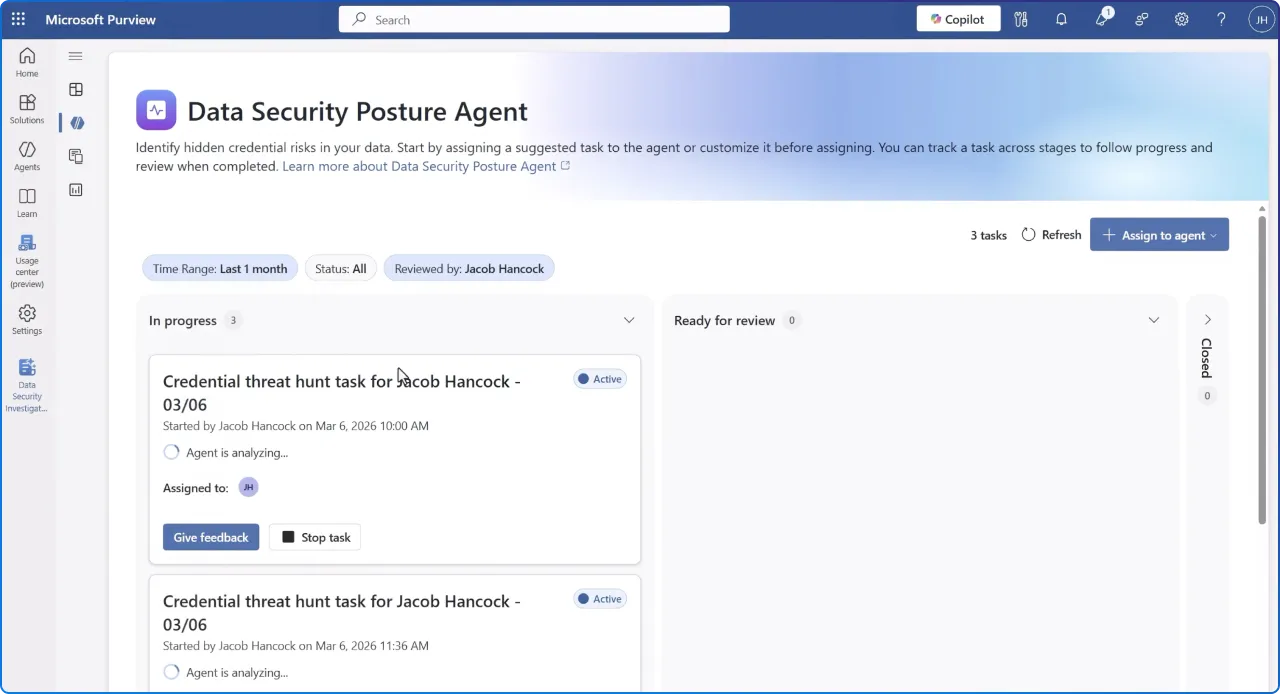Screen dimensions: 1280x694
Task: Click inside the Search field
Action: tap(533, 19)
